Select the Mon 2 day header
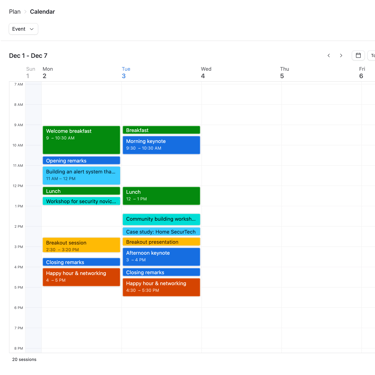 48,72
